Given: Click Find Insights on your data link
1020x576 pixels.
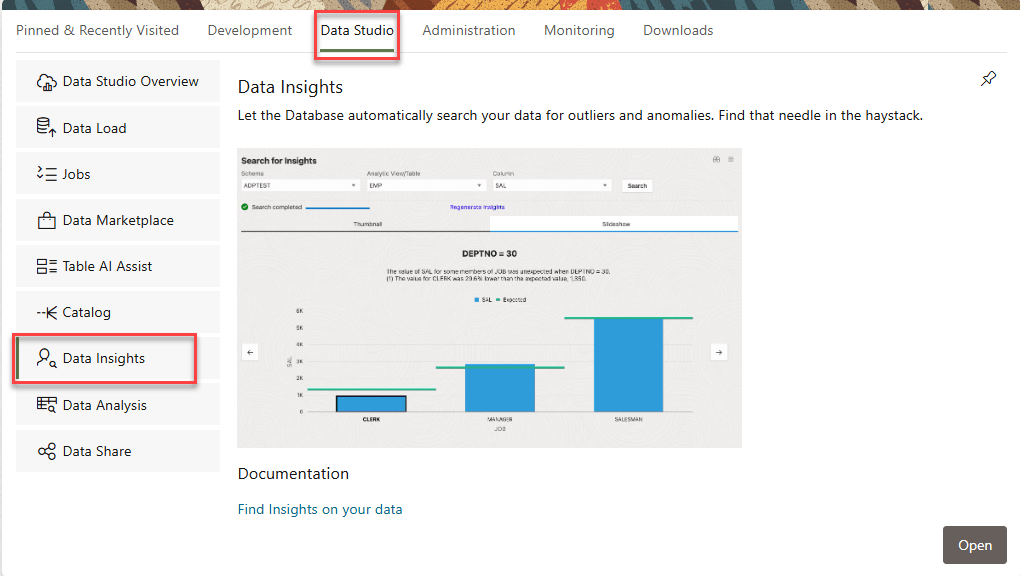Looking at the screenshot, I should 320,509.
